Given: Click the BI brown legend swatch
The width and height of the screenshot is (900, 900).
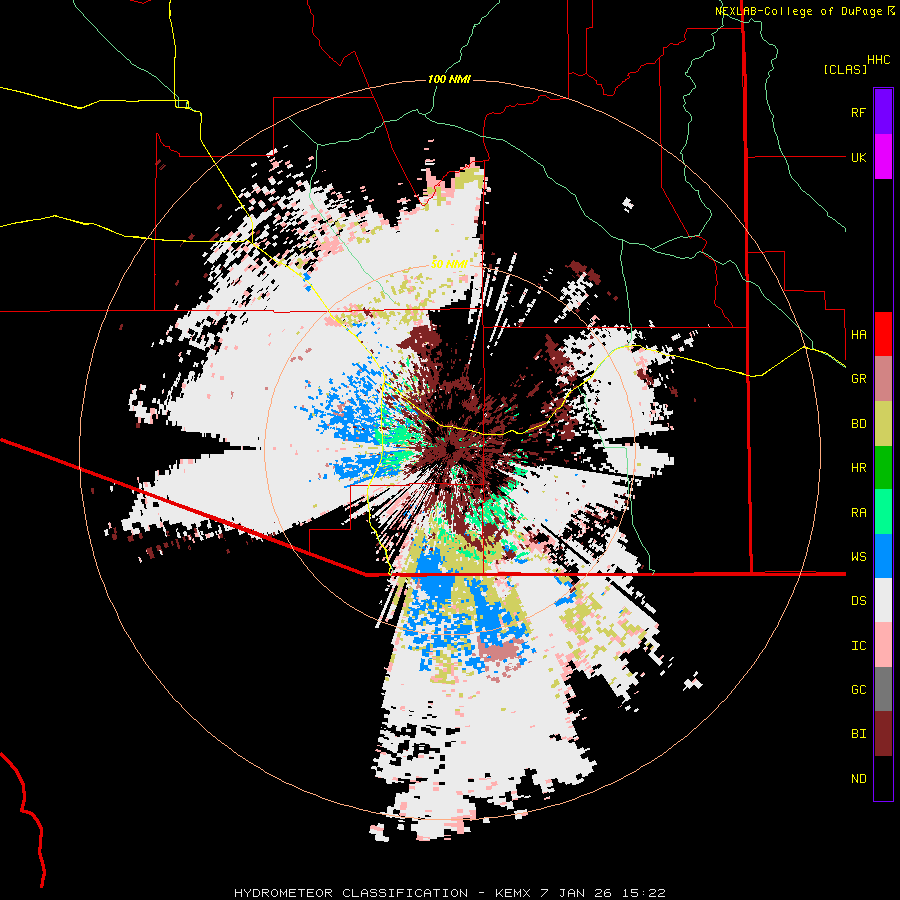Looking at the screenshot, I should [x=883, y=734].
